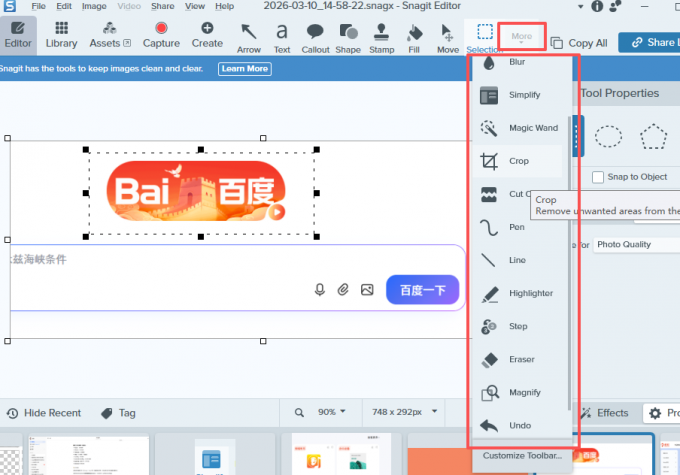Screen dimensions: 680x475
Task: Open the More tools dropdown
Action: point(521,36)
